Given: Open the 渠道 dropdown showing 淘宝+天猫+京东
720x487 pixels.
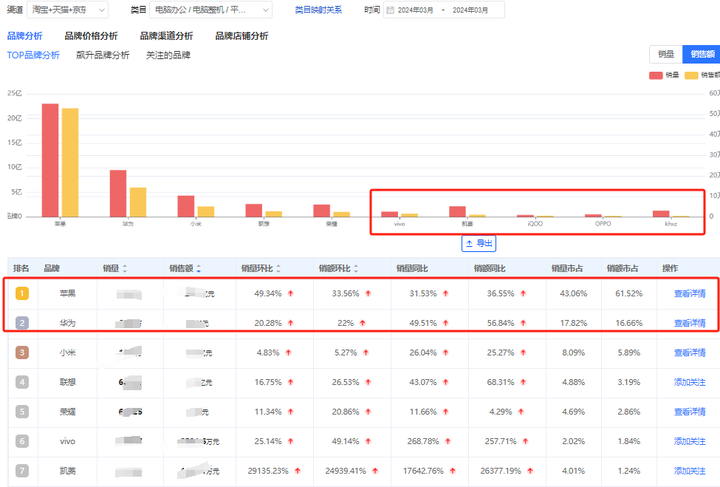Looking at the screenshot, I should (68, 10).
